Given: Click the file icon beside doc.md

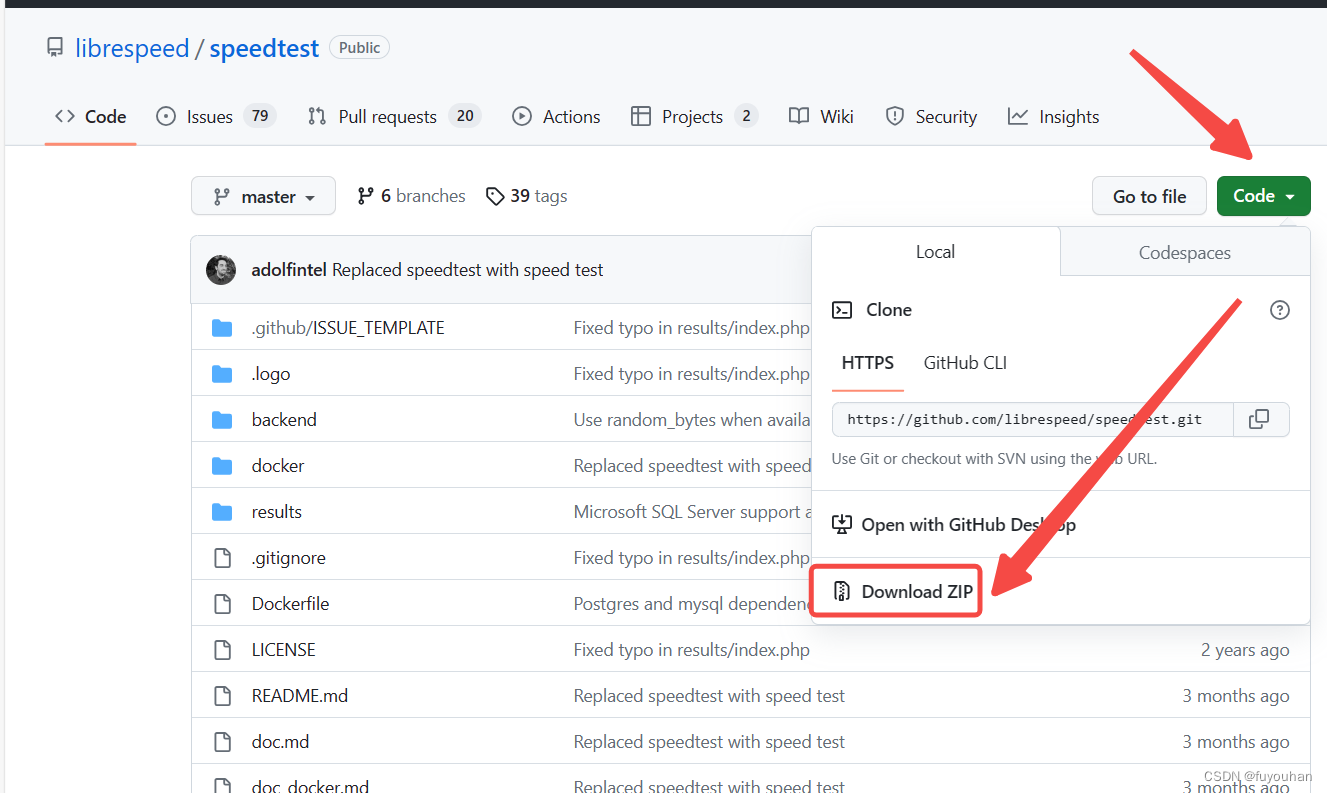Looking at the screenshot, I should point(223,742).
